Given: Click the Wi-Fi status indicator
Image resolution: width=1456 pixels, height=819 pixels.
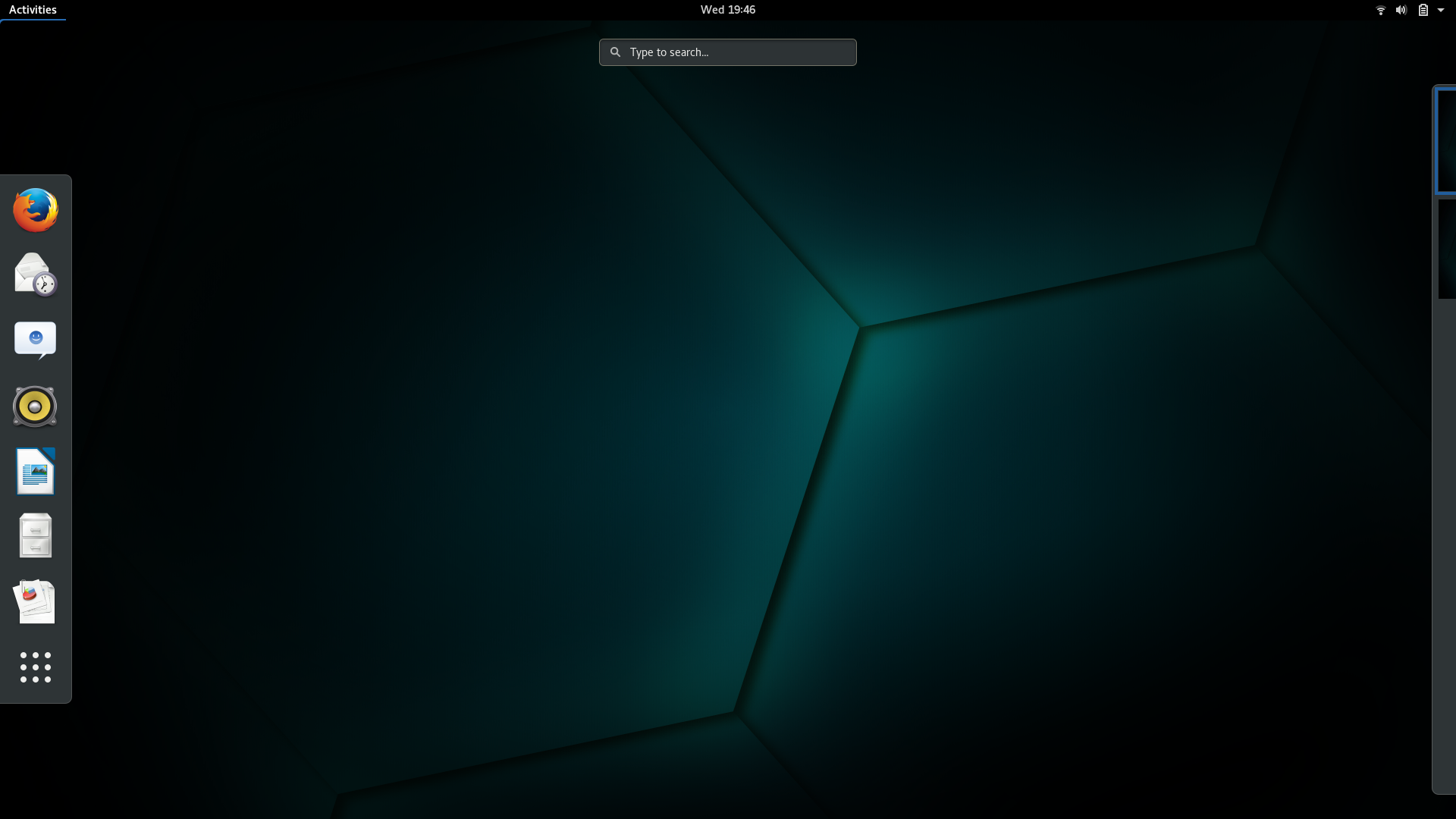Looking at the screenshot, I should pyautogui.click(x=1380, y=10).
